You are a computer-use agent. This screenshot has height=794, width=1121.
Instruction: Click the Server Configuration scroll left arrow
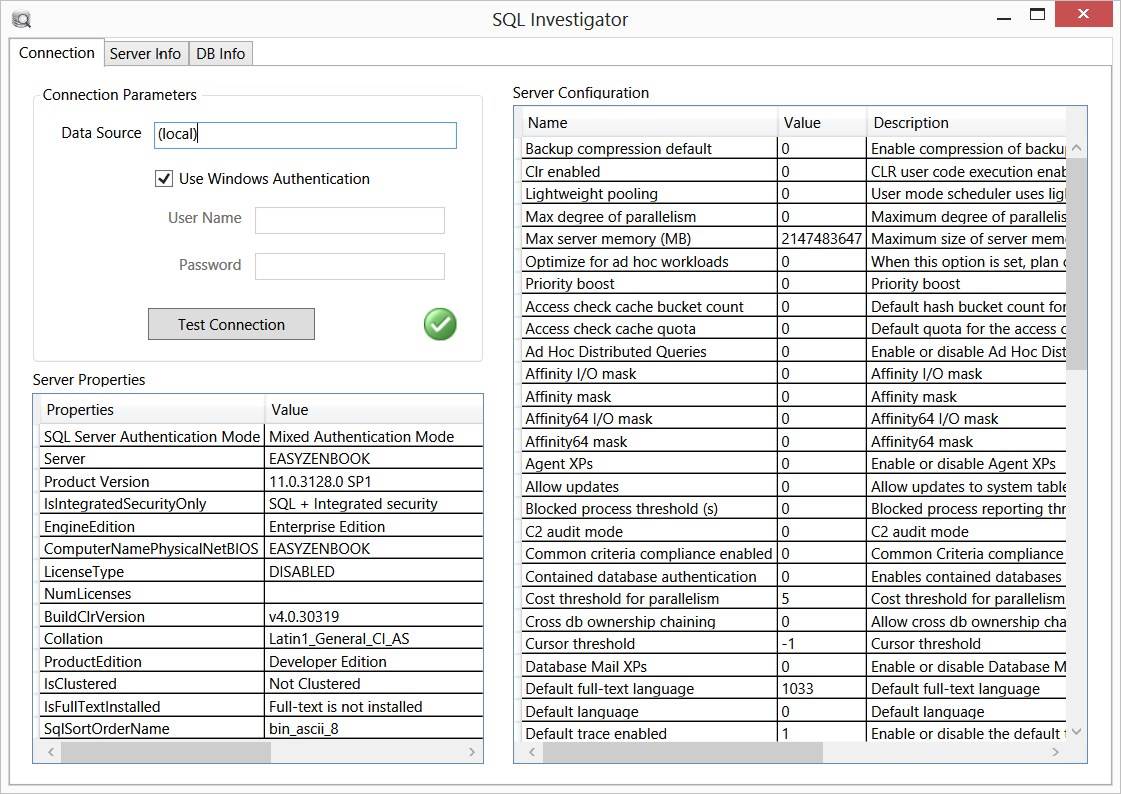pos(532,752)
